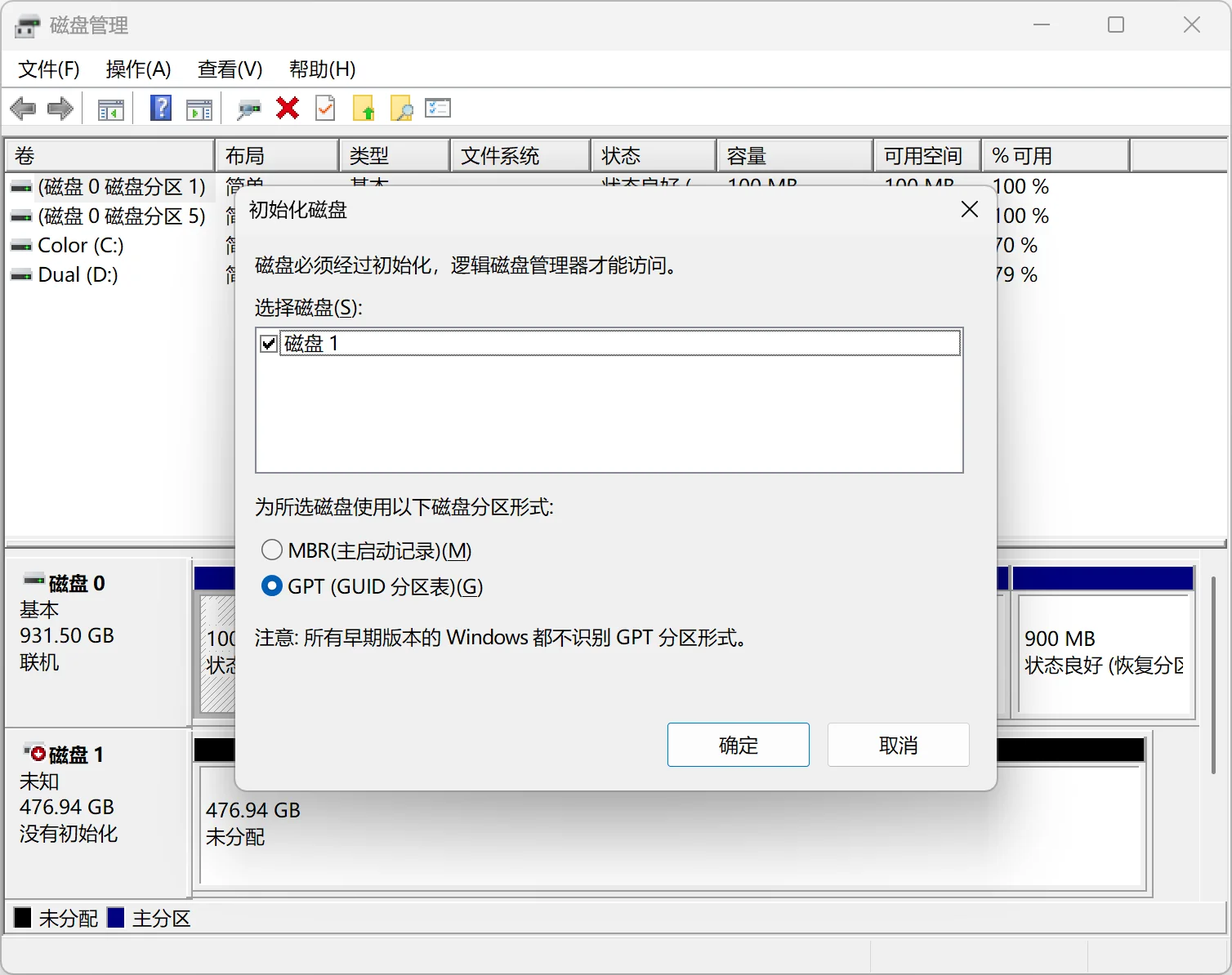Select the 900 MB recovery partition block
This screenshot has width=1232, height=975.
1103,653
